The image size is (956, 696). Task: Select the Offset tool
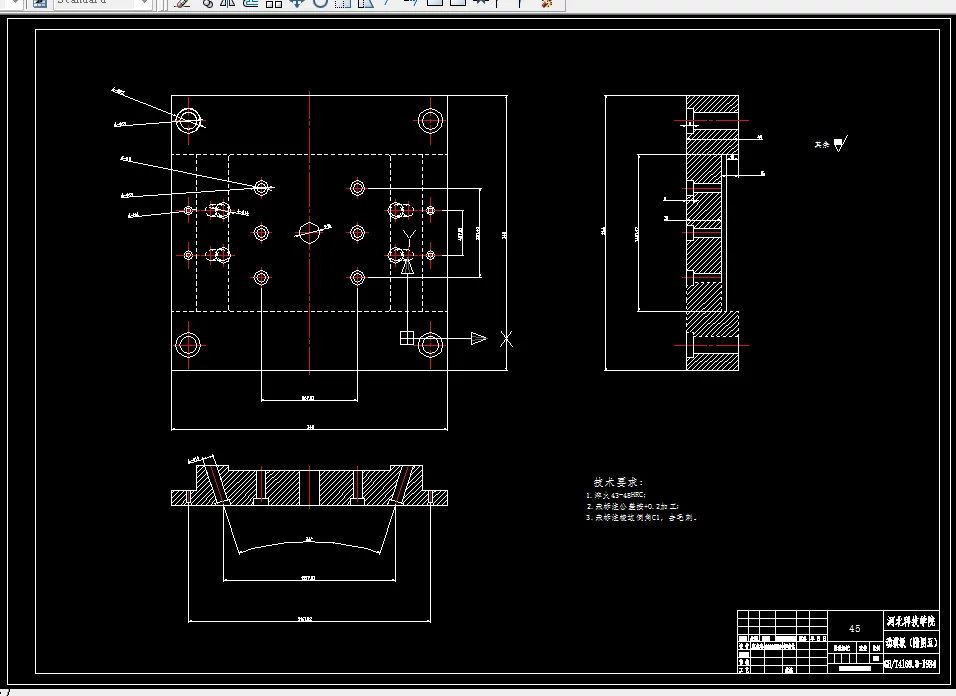251,2
